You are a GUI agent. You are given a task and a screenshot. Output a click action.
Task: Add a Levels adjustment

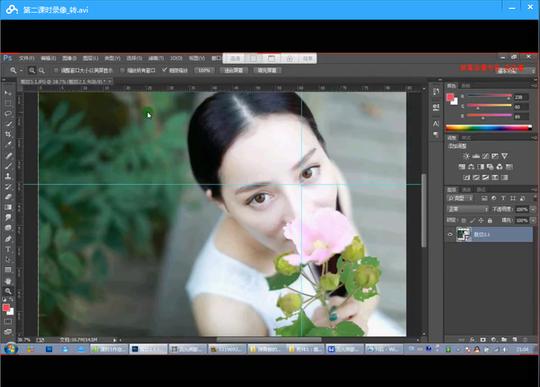[x=476, y=156]
